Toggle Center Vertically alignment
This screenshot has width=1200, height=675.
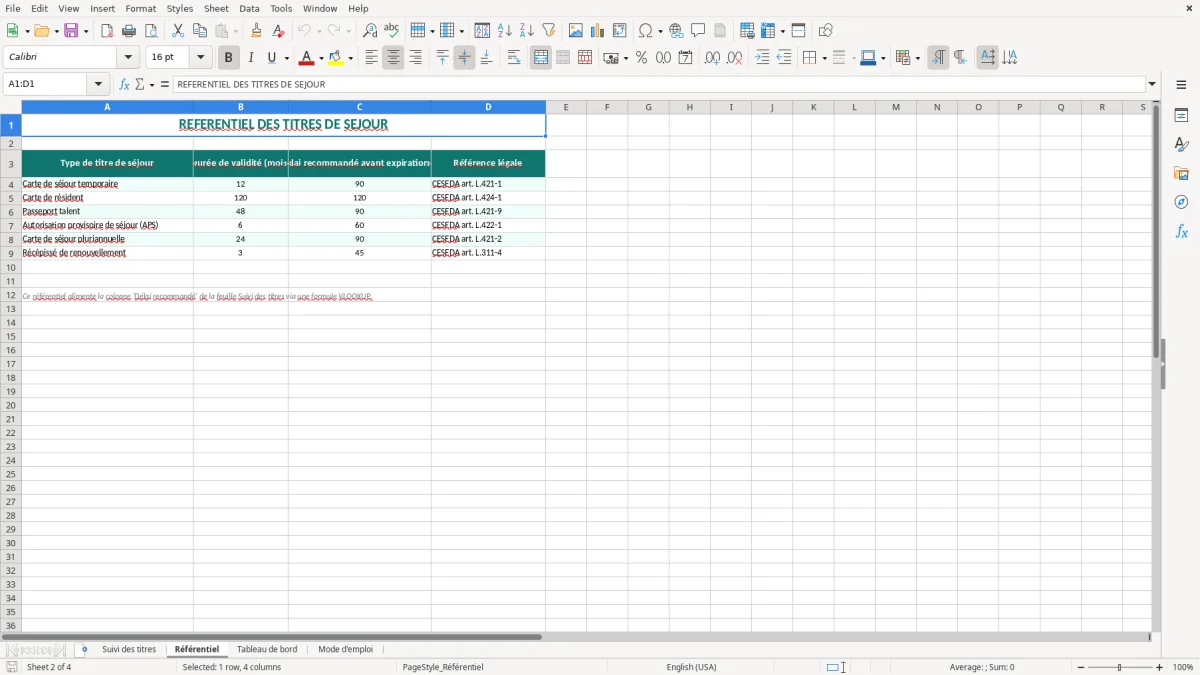pos(464,58)
